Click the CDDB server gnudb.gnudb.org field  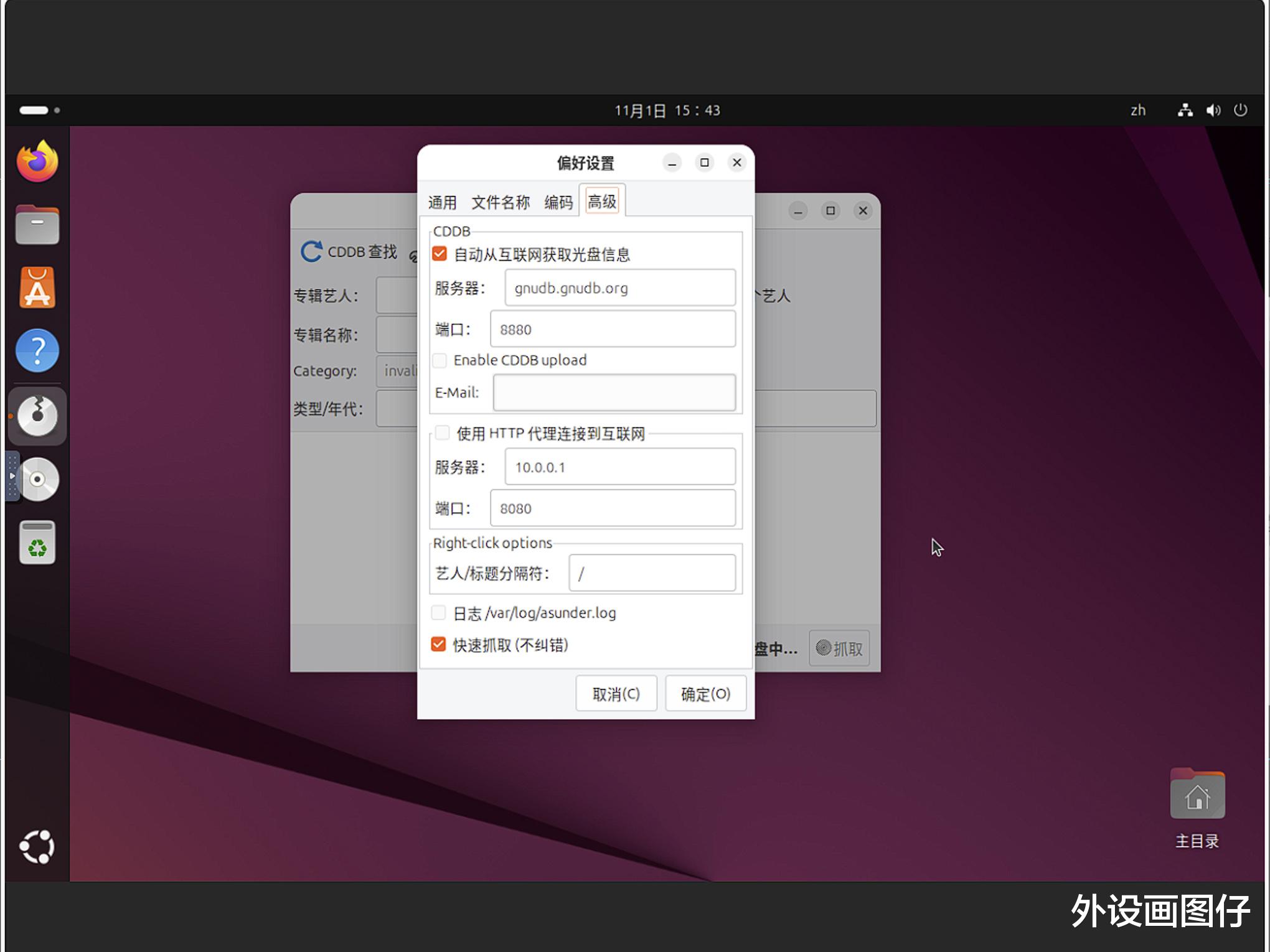pos(619,288)
